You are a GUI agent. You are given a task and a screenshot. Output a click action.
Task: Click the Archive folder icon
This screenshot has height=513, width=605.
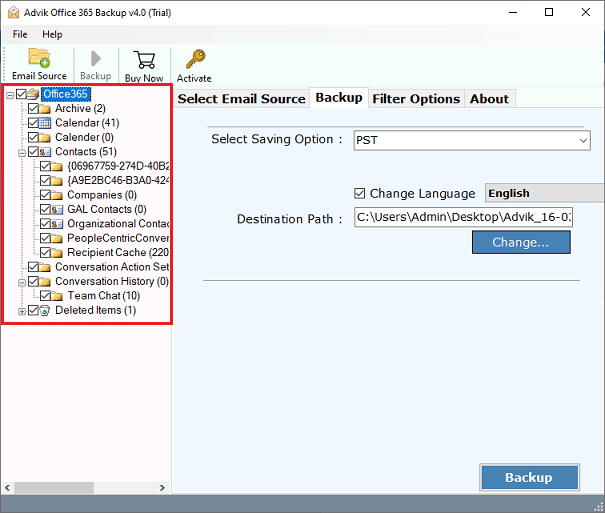click(x=45, y=108)
